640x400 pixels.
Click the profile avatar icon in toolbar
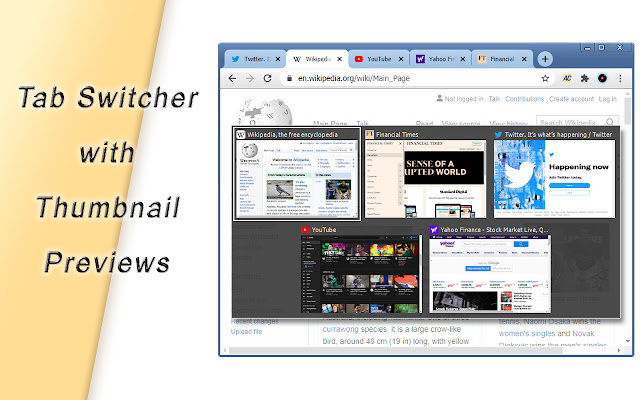(602, 78)
